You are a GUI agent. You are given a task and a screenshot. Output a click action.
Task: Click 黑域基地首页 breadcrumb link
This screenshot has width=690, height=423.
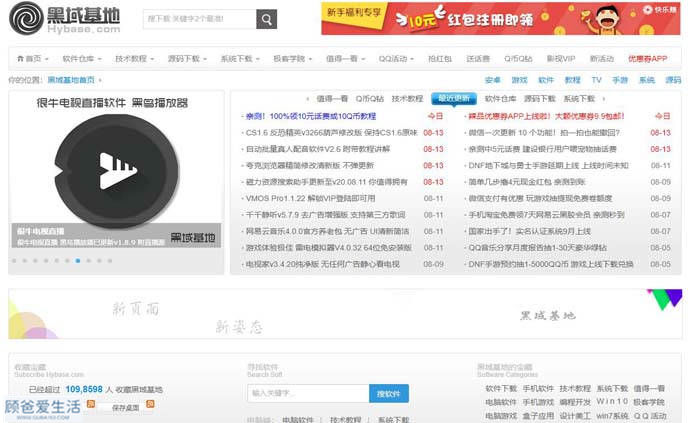coord(71,80)
